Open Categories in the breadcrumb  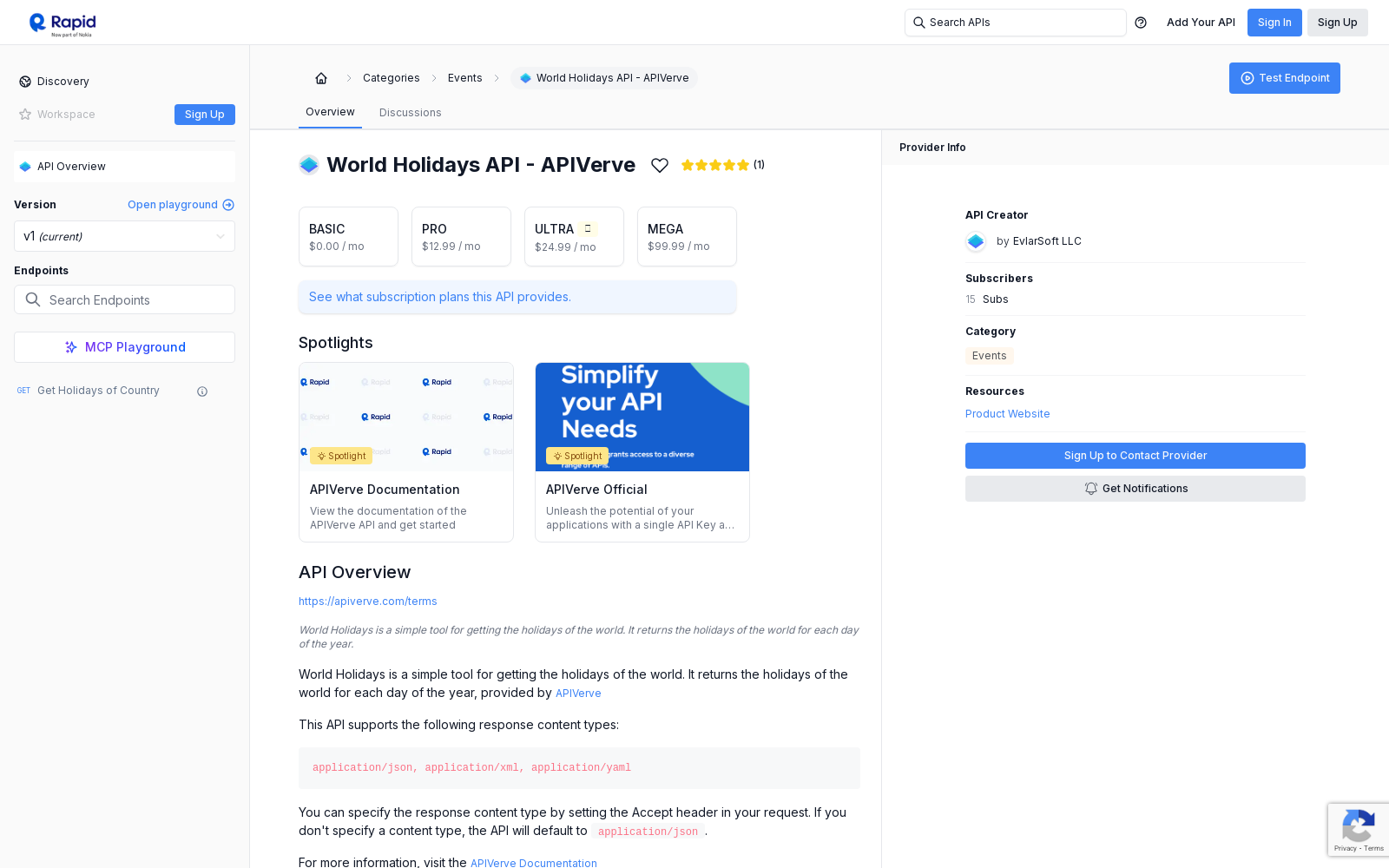(392, 78)
